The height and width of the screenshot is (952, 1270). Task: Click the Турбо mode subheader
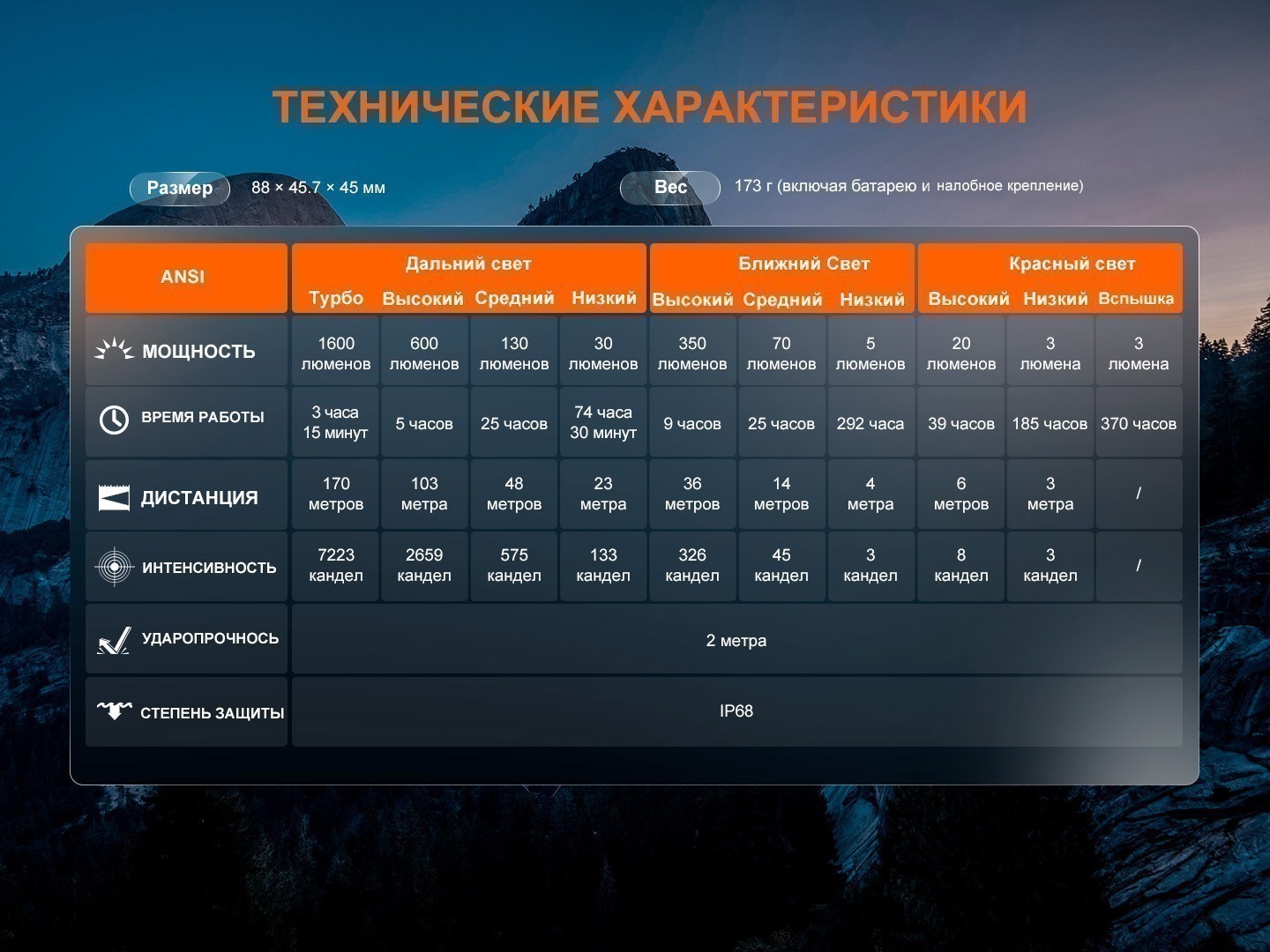(x=336, y=298)
